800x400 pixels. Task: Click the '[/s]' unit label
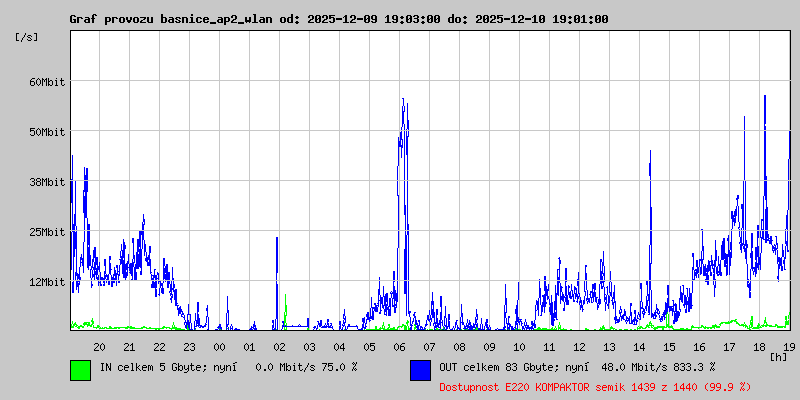pos(27,37)
